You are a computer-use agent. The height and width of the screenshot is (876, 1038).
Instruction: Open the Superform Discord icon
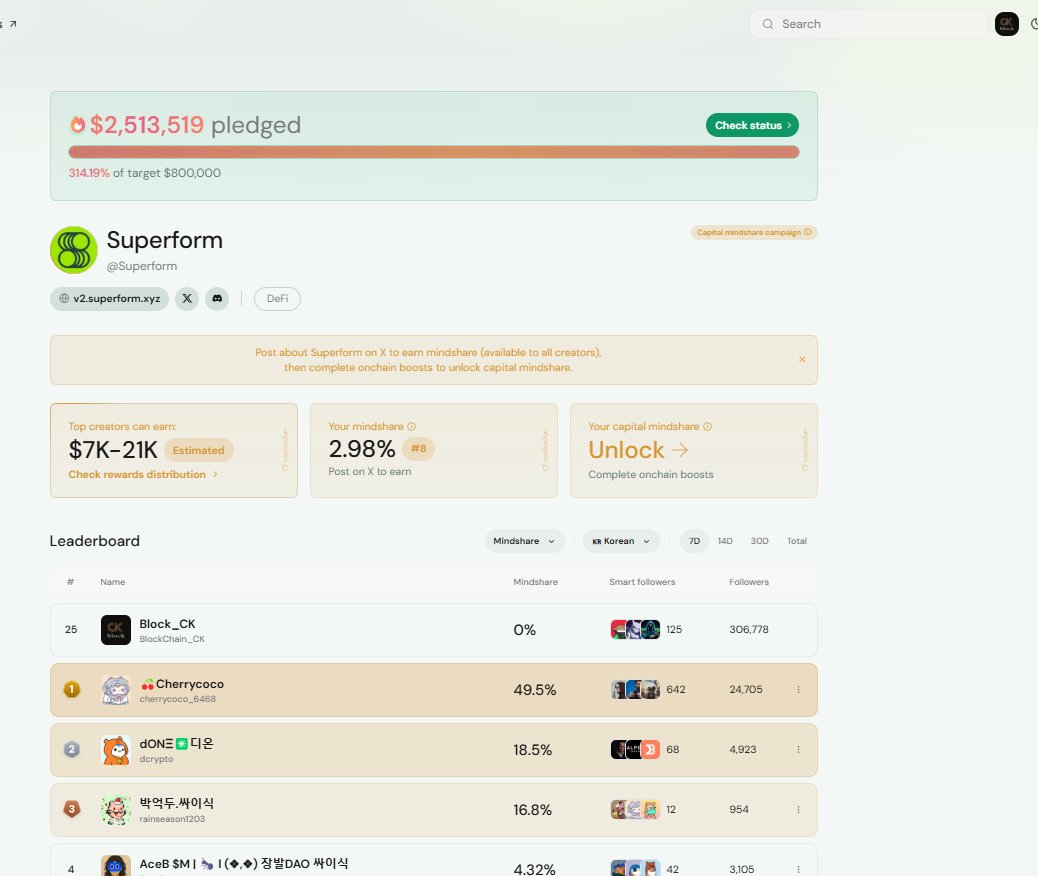(217, 299)
